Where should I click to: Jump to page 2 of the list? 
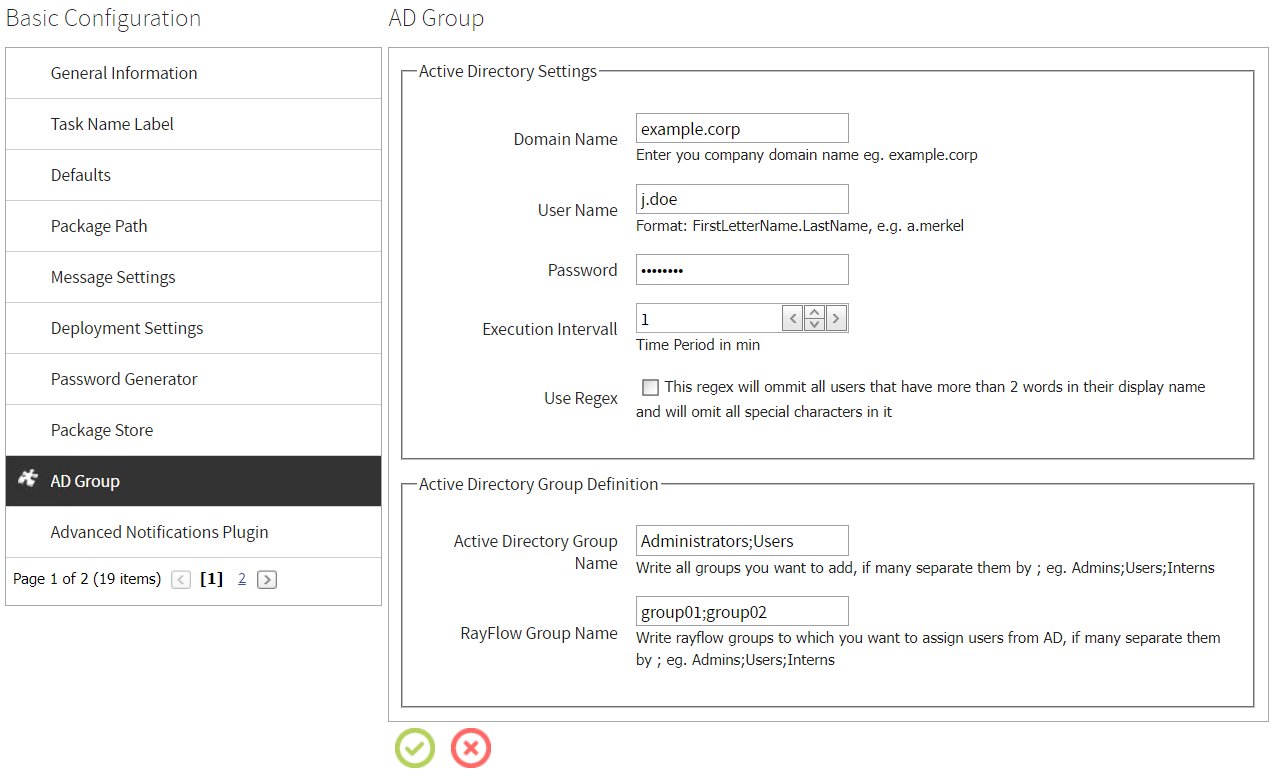click(242, 579)
